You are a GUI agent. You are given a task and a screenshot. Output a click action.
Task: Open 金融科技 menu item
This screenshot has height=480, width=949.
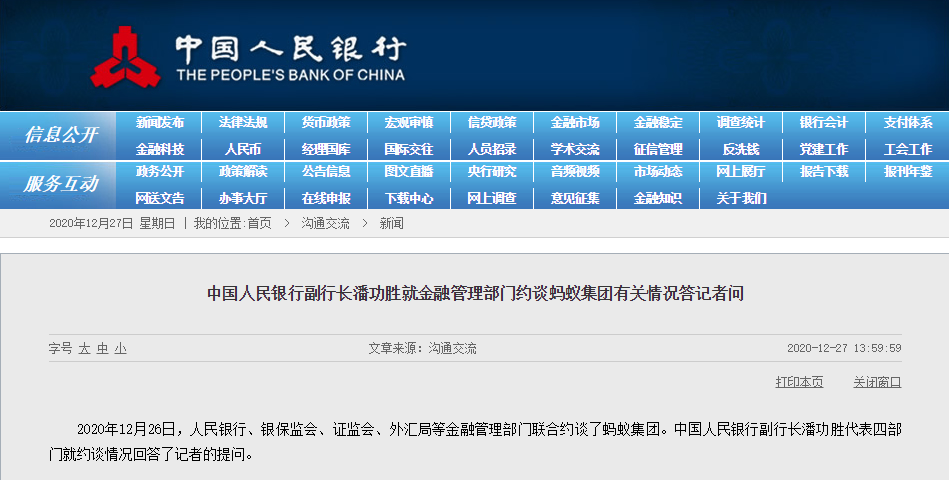click(160, 149)
